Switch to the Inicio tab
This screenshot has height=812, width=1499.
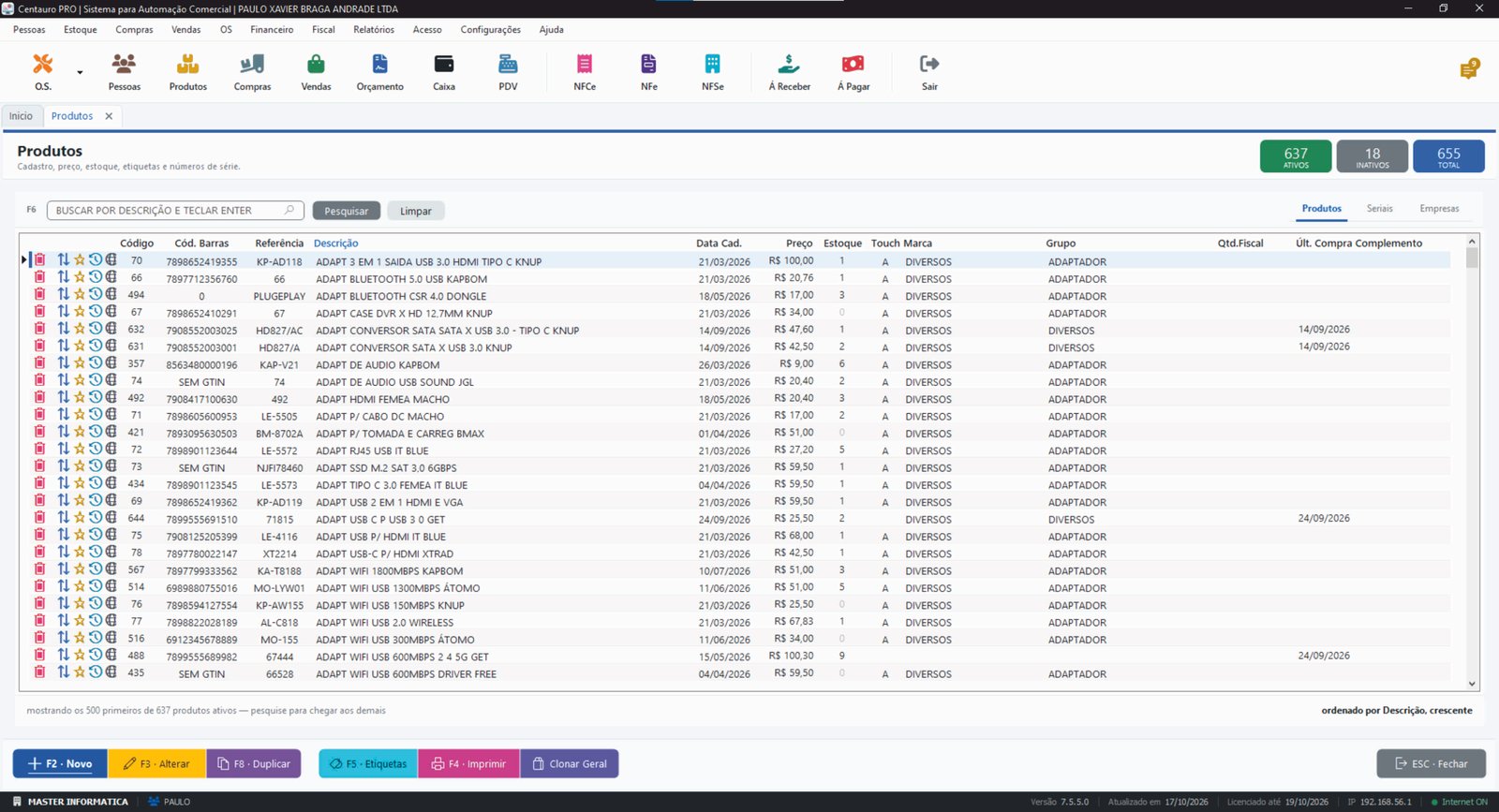tap(21, 116)
